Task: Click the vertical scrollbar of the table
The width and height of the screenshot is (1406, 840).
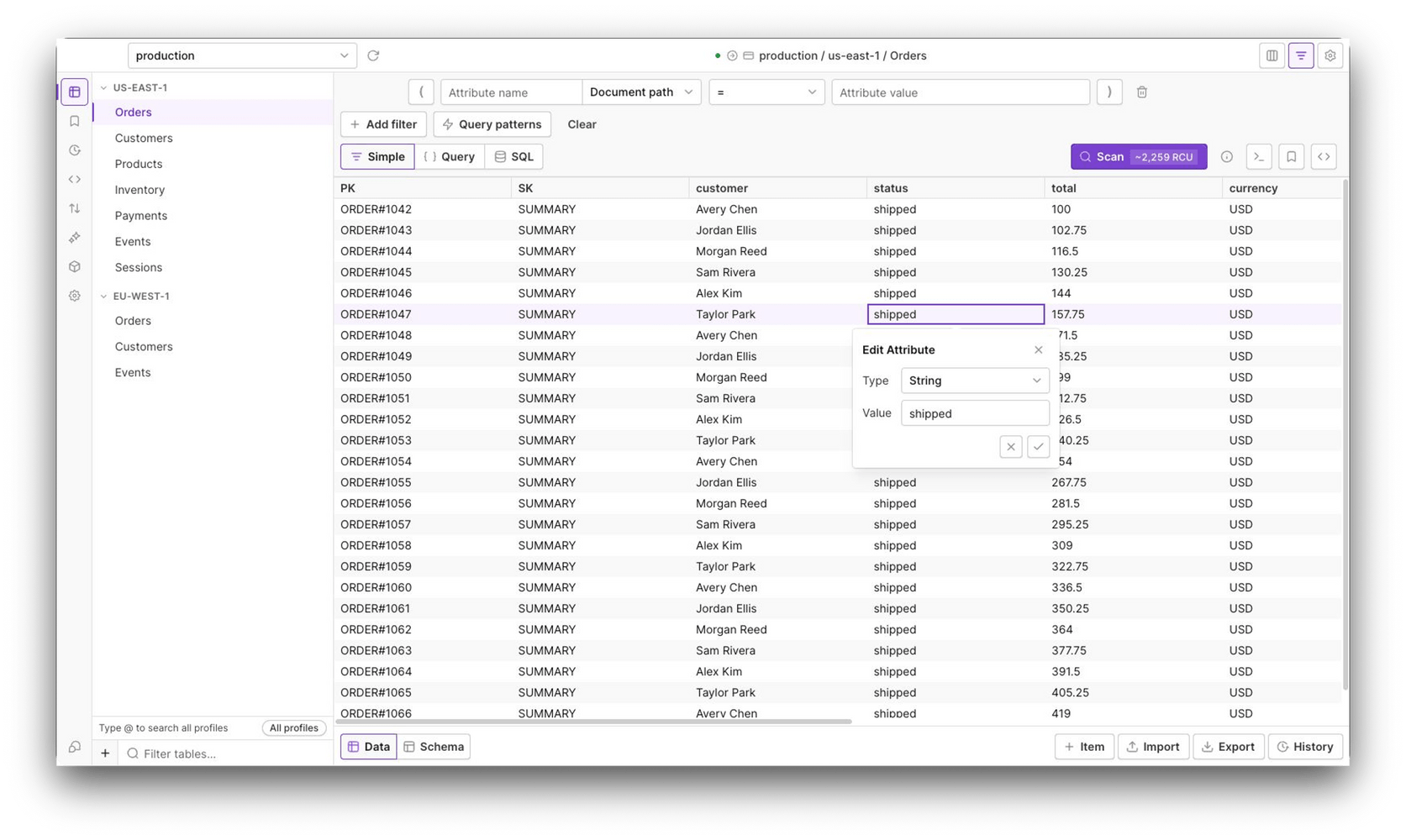Action: pyautogui.click(x=1345, y=435)
